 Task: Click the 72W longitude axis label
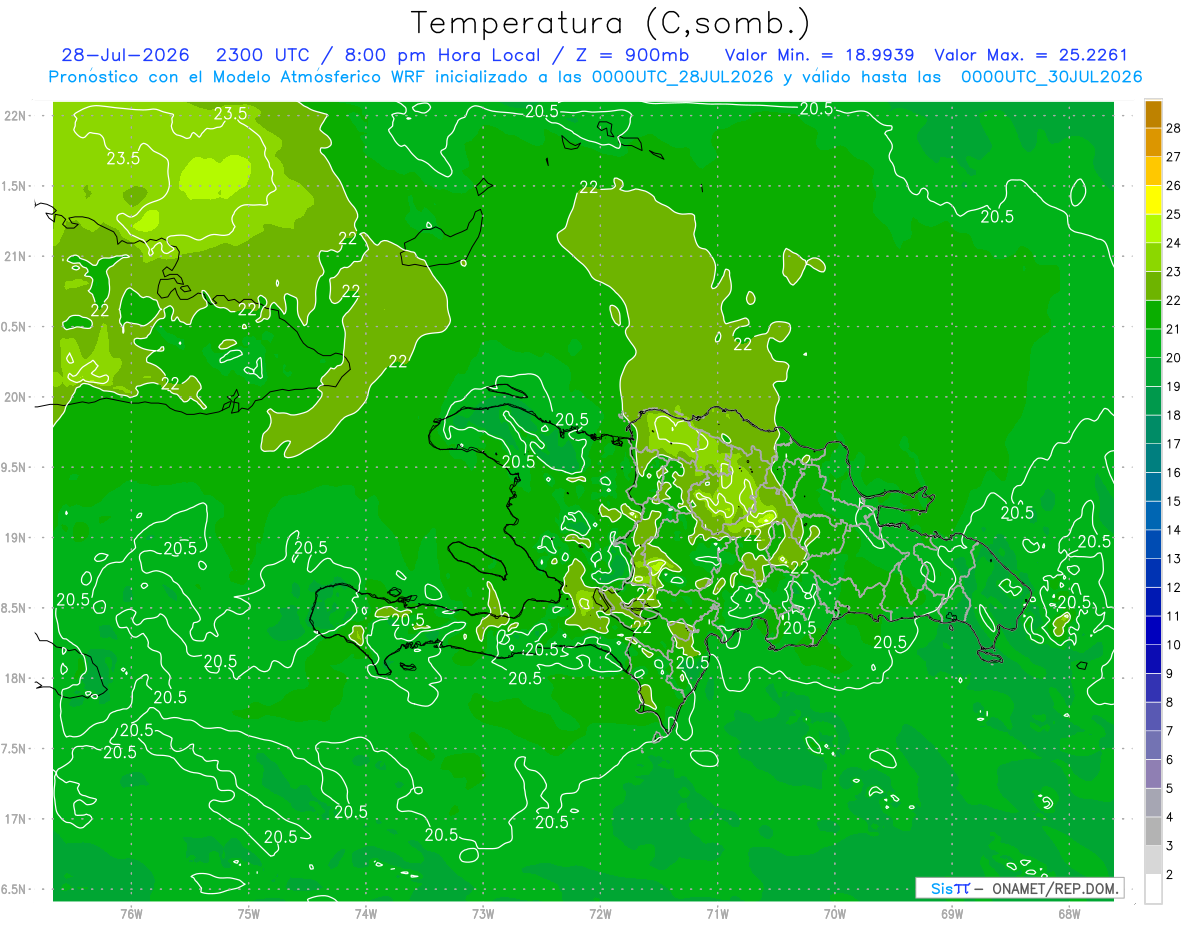600,914
